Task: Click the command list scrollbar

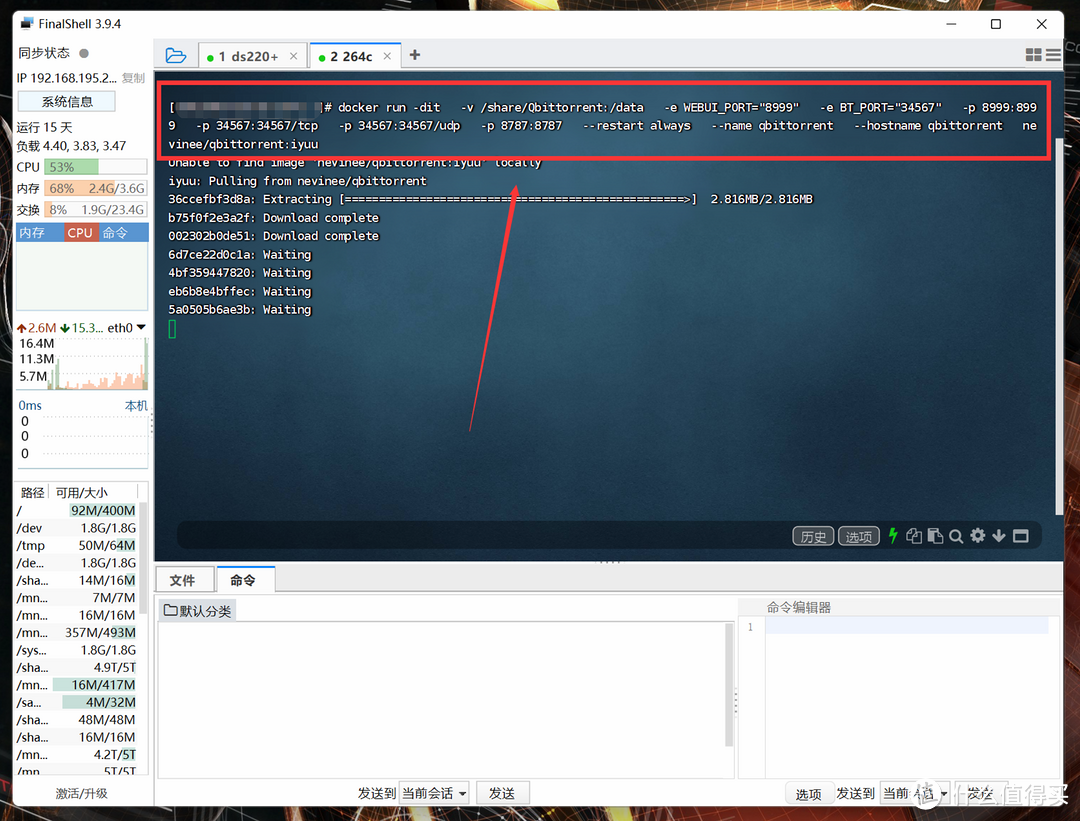Action: pyautogui.click(x=729, y=685)
